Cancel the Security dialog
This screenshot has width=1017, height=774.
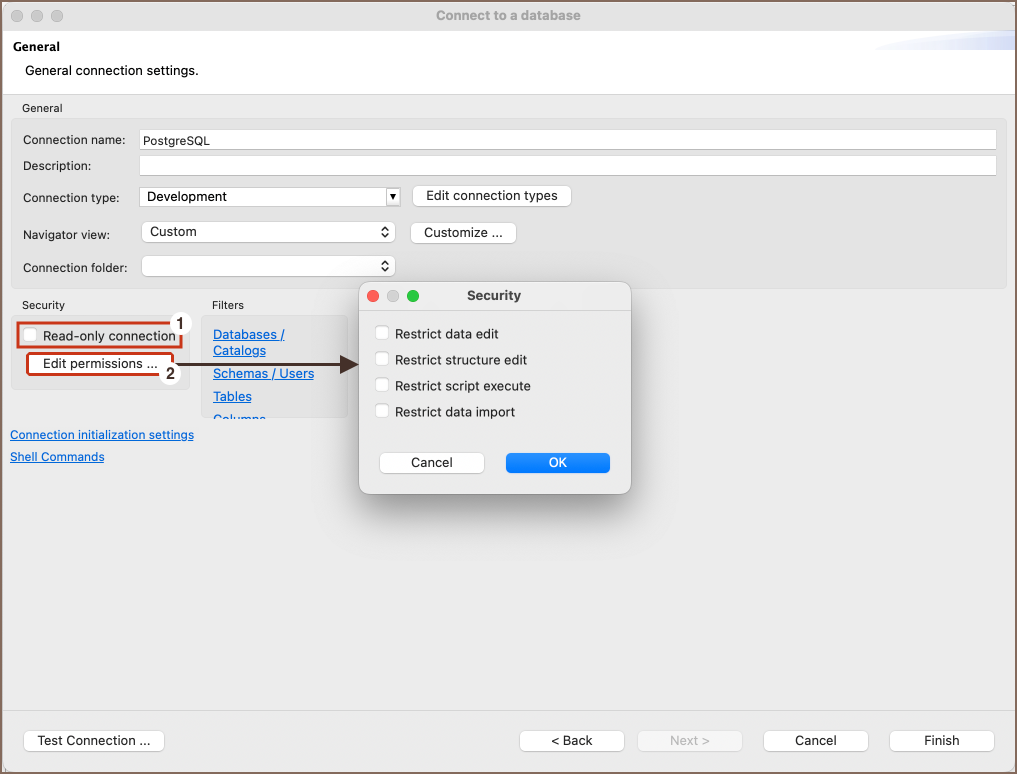pyautogui.click(x=432, y=463)
